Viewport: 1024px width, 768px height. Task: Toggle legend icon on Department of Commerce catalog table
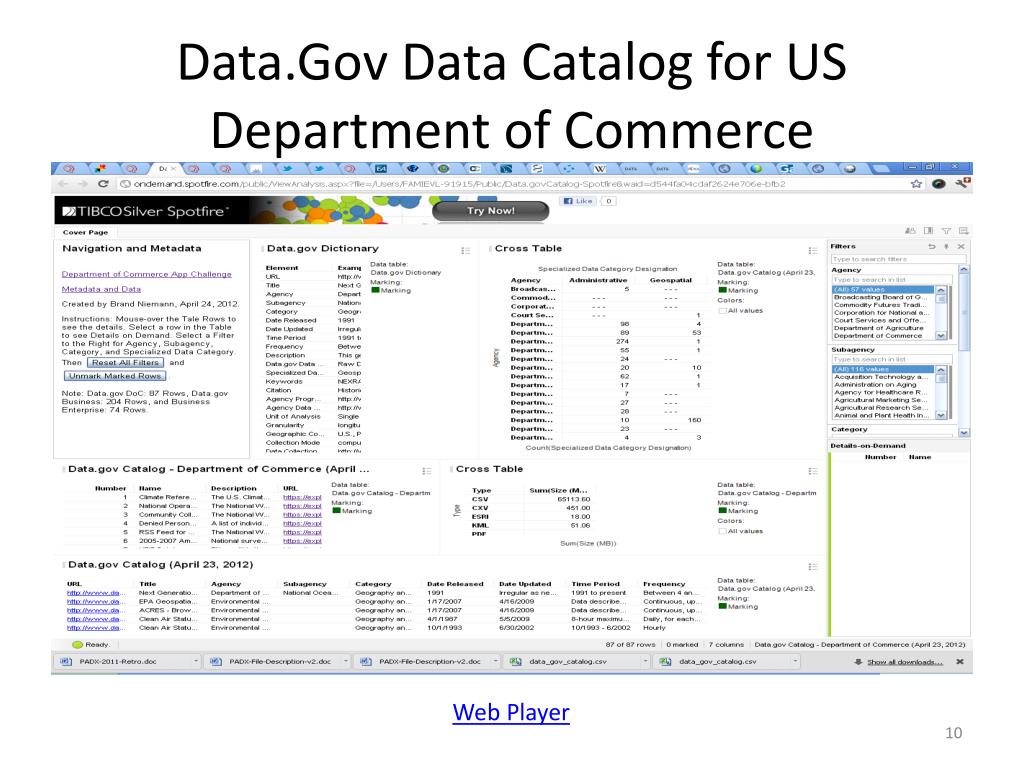point(426,471)
